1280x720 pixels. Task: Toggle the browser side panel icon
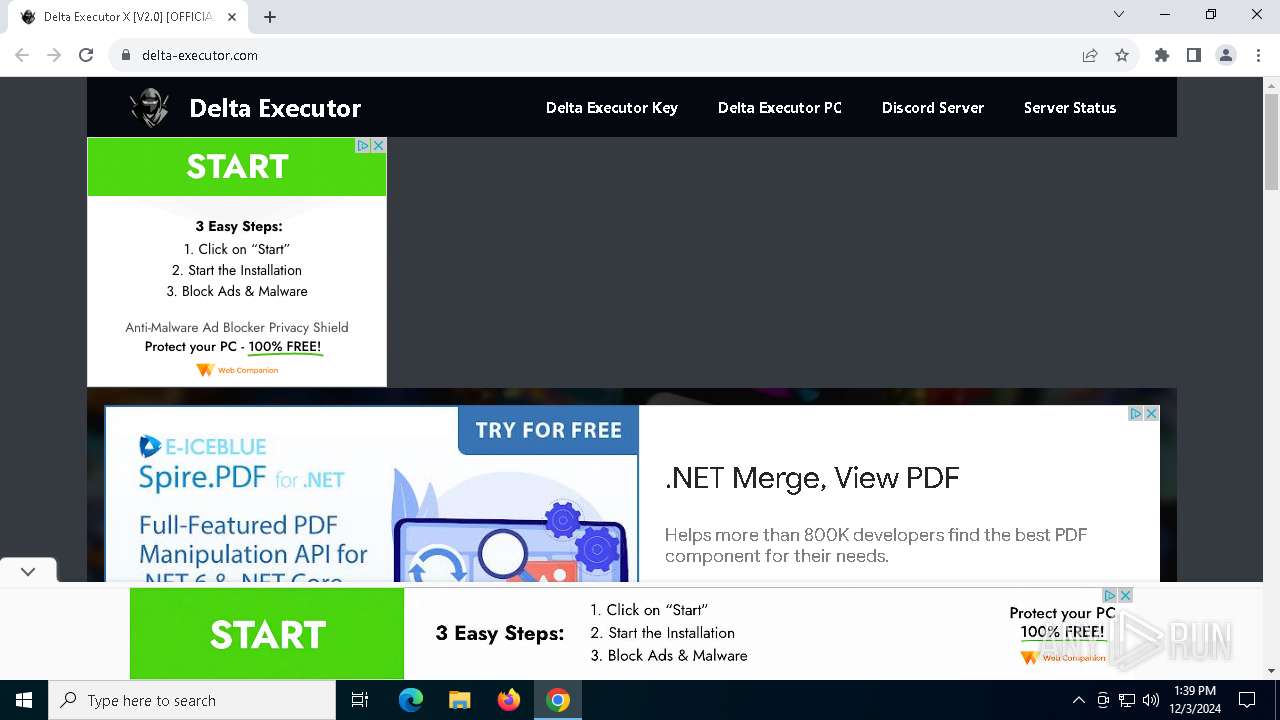(1194, 55)
